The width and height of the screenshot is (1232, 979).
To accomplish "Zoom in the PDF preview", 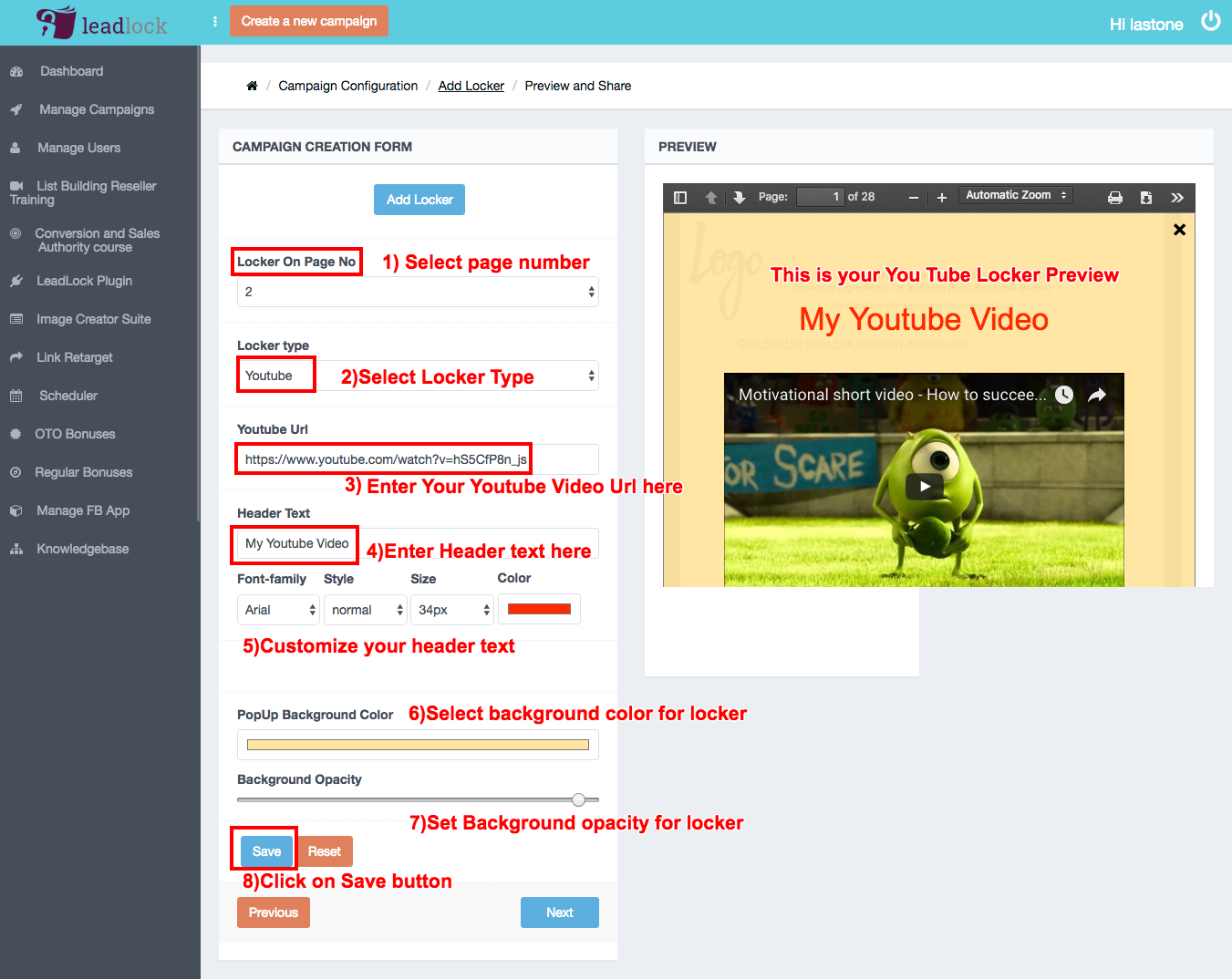I will coord(942,197).
